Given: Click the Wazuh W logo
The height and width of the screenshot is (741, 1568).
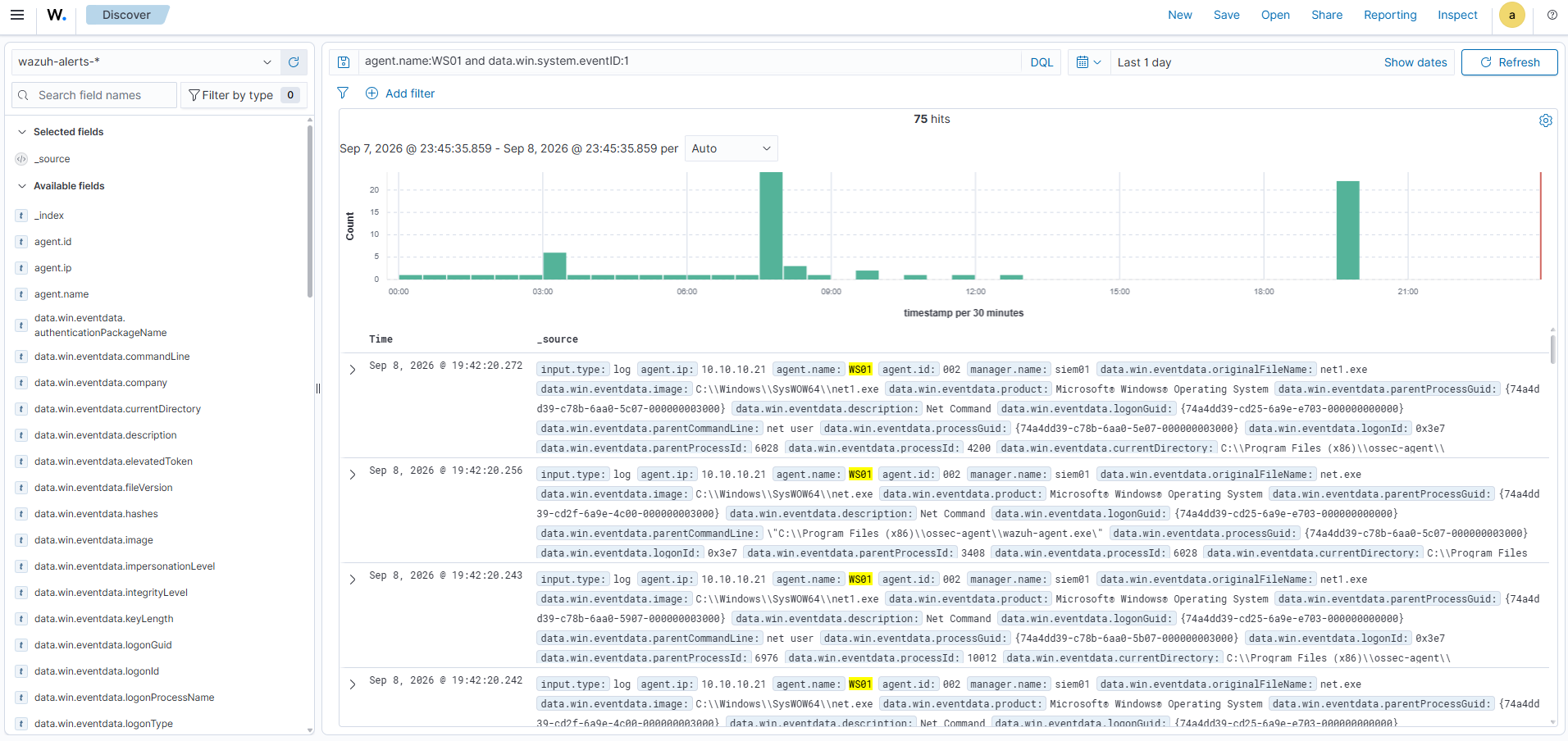Looking at the screenshot, I should (57, 15).
